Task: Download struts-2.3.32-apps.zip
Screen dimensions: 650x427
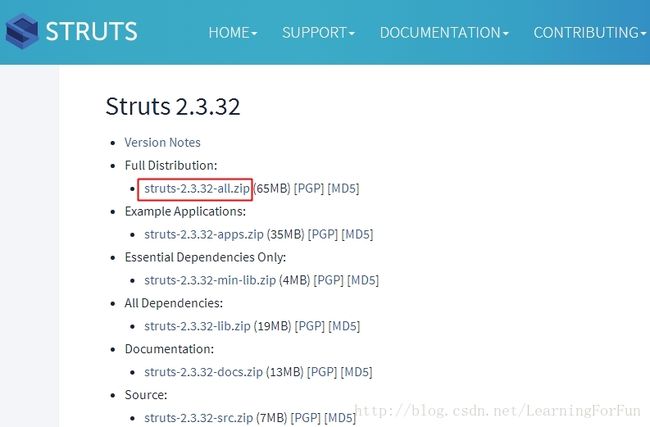Action: pos(204,234)
